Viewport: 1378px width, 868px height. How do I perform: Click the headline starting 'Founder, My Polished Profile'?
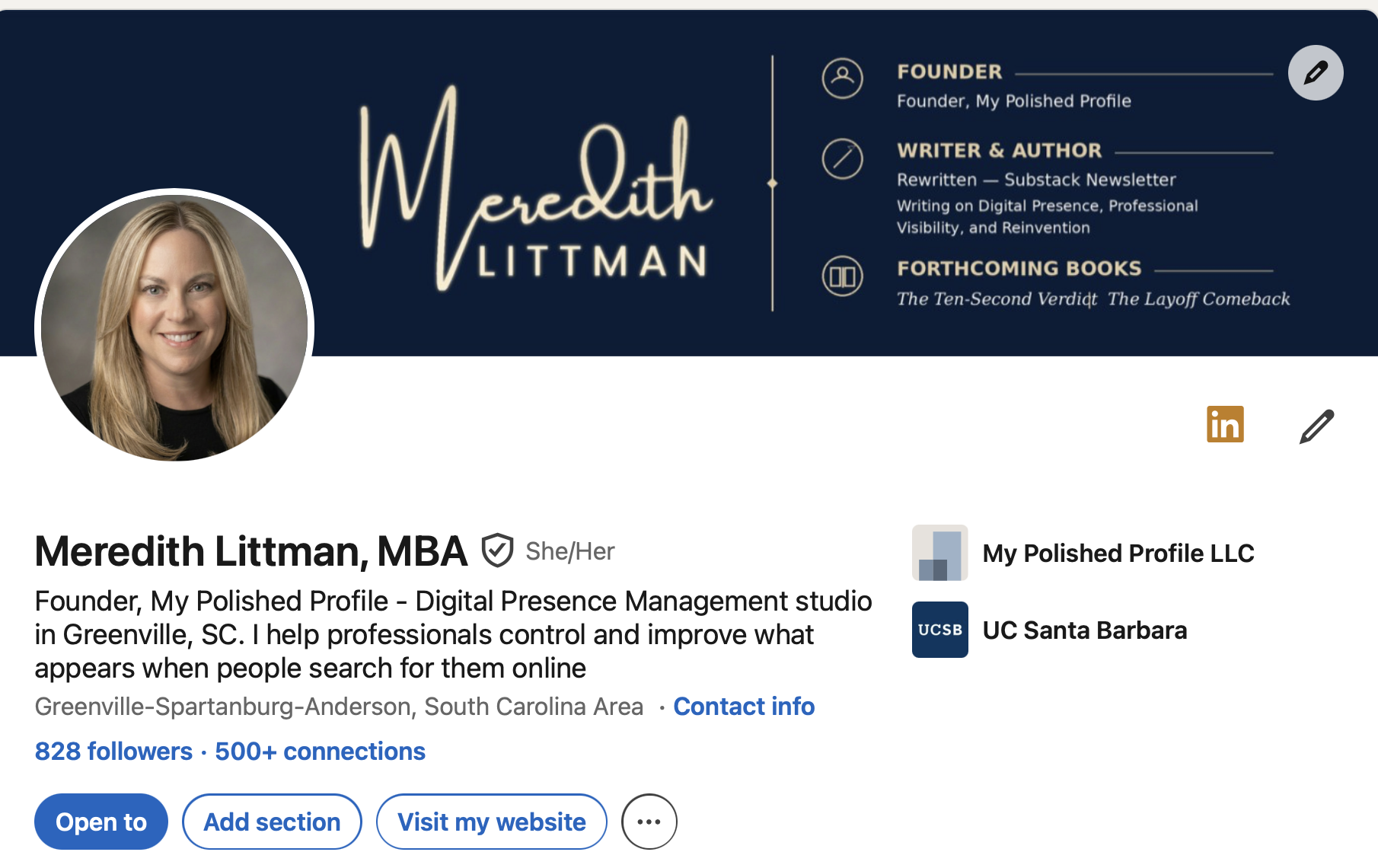(x=454, y=634)
